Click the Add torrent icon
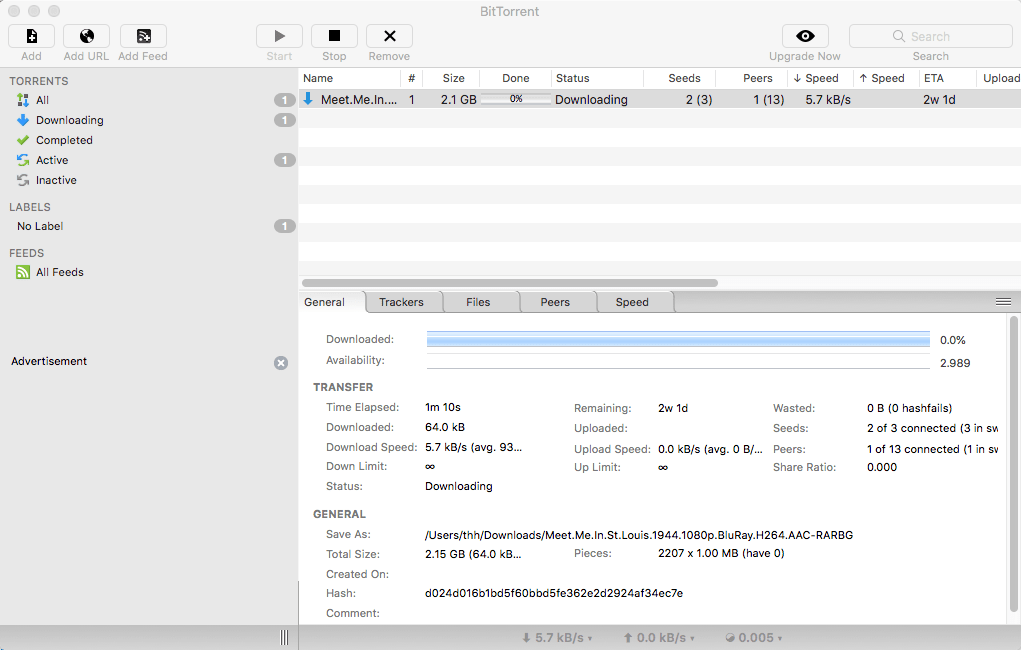The image size is (1021, 650). (x=31, y=36)
